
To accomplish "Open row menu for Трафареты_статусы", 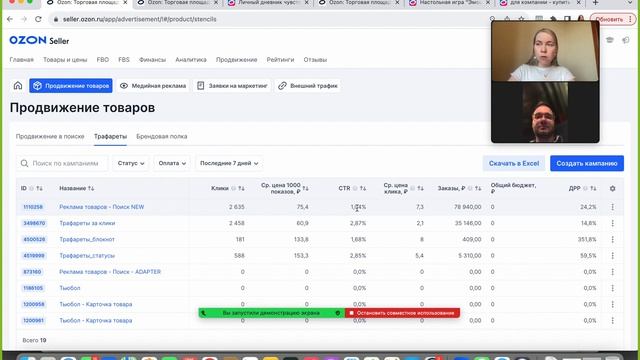I will pos(612,256).
